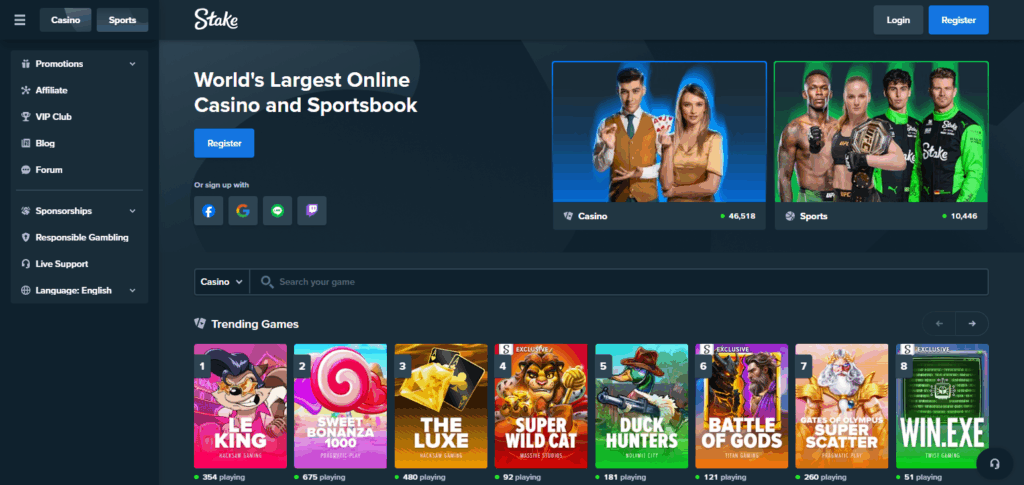1024x485 pixels.
Task: Click the Stake logo
Action: (x=216, y=20)
